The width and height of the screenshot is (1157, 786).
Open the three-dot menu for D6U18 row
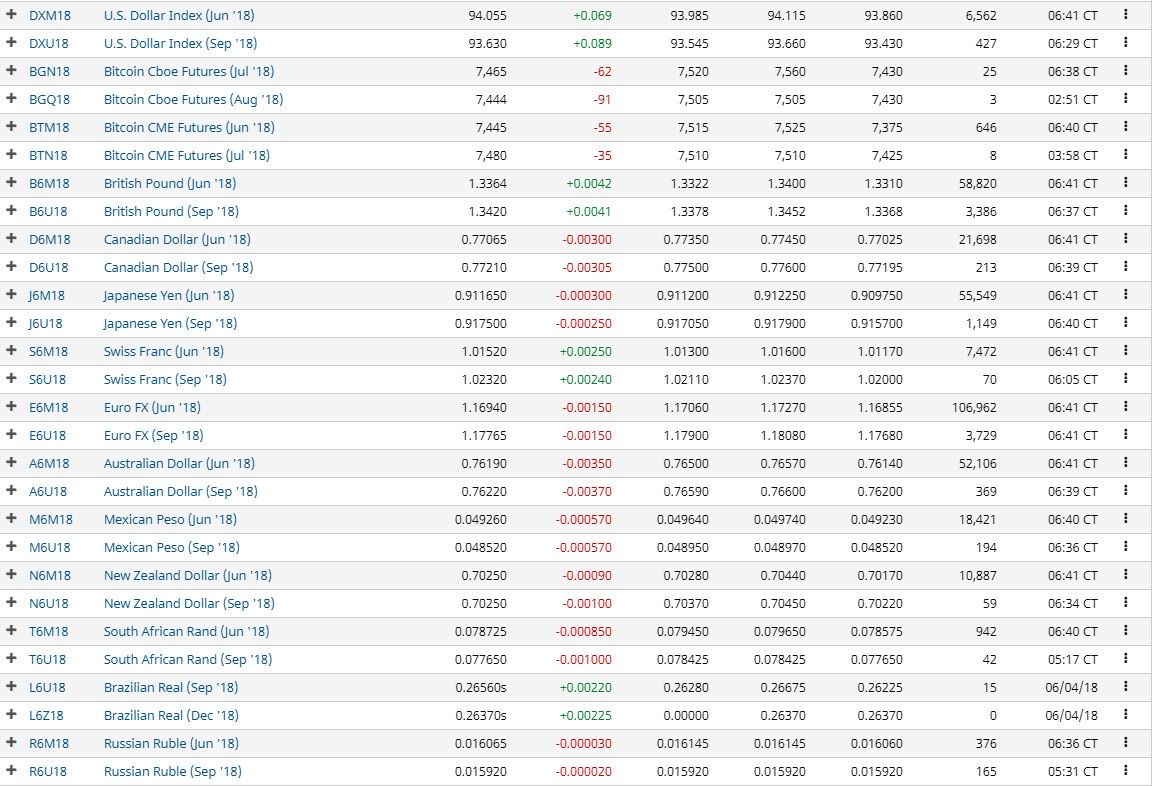pos(1125,266)
